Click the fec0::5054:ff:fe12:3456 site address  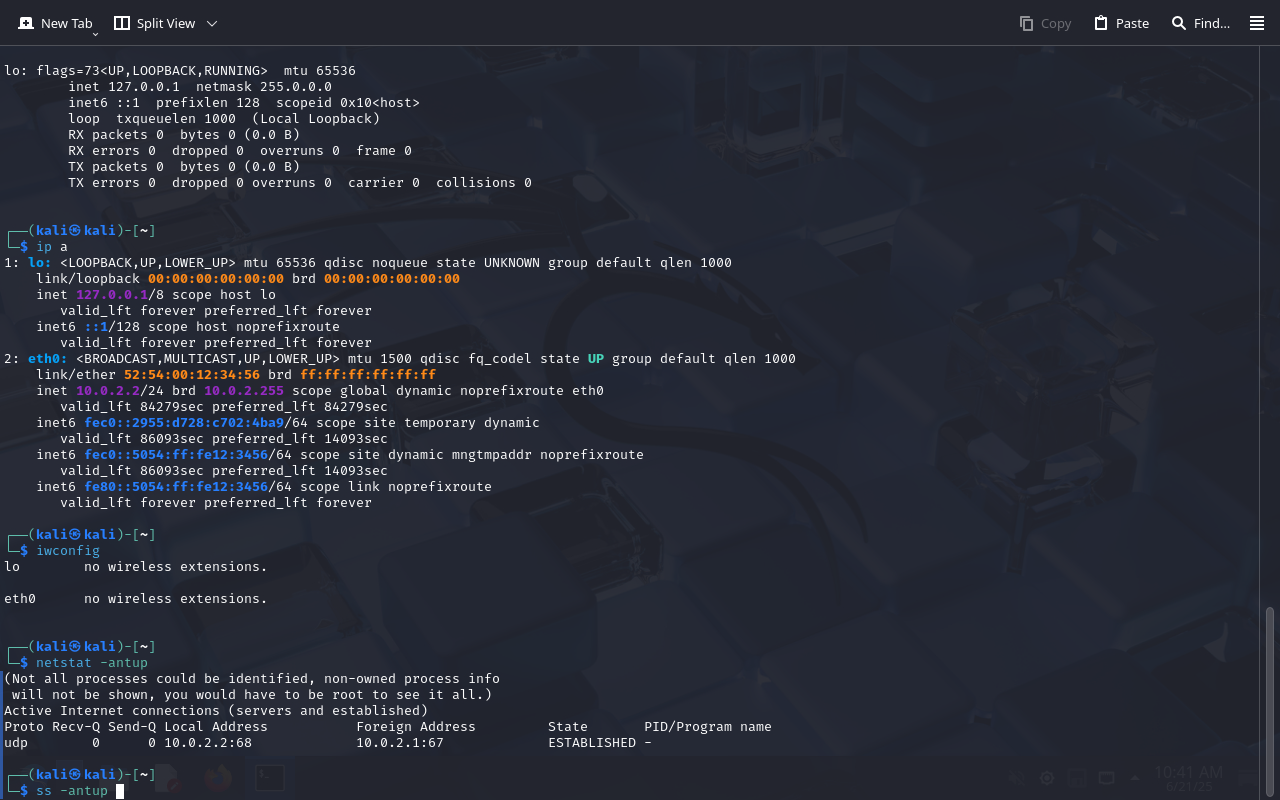tap(176, 455)
